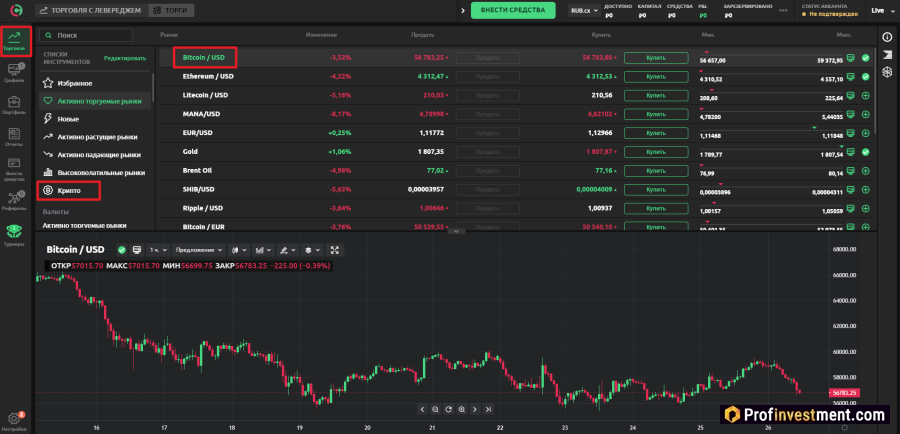The height and width of the screenshot is (434, 900).
Task: Click the market table vertical scrollbar
Action: click(875, 92)
